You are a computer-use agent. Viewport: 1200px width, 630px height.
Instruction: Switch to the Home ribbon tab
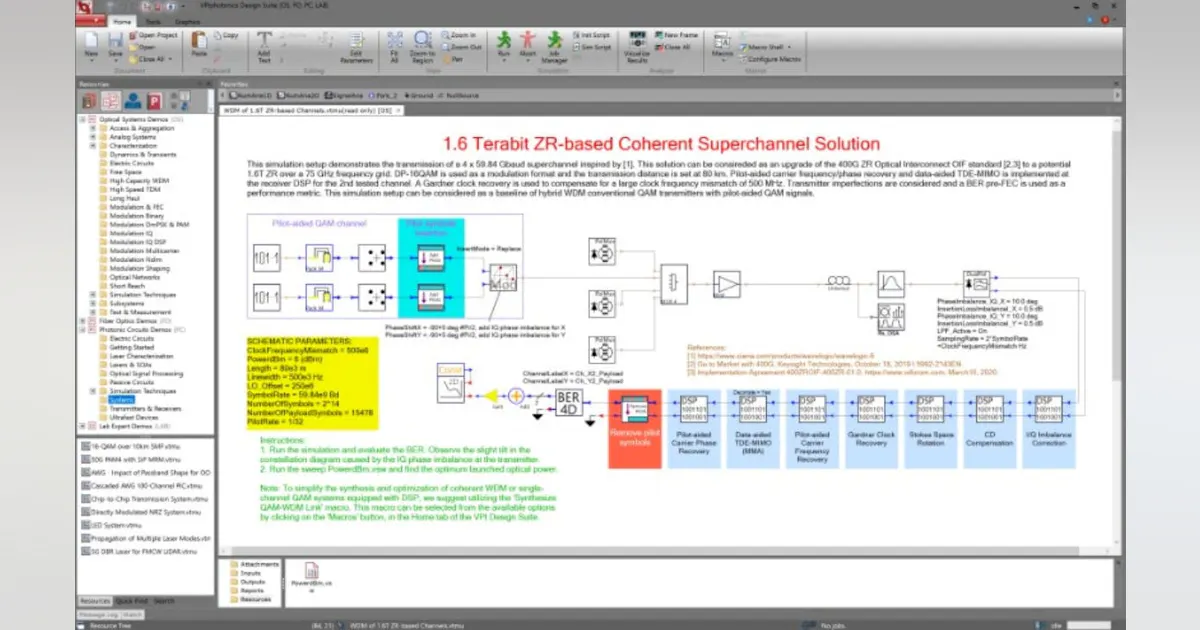tap(122, 20)
